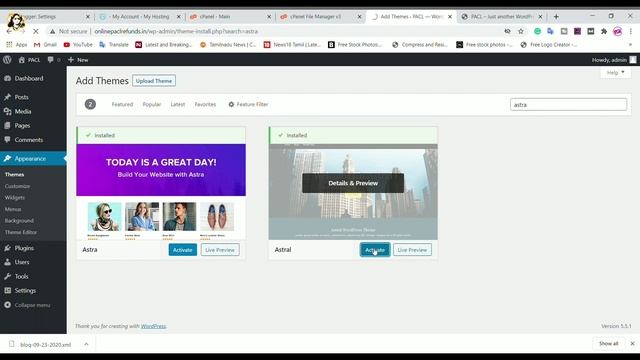Open Pages in the sidebar
Screen dimensions: 640x360
(22, 125)
